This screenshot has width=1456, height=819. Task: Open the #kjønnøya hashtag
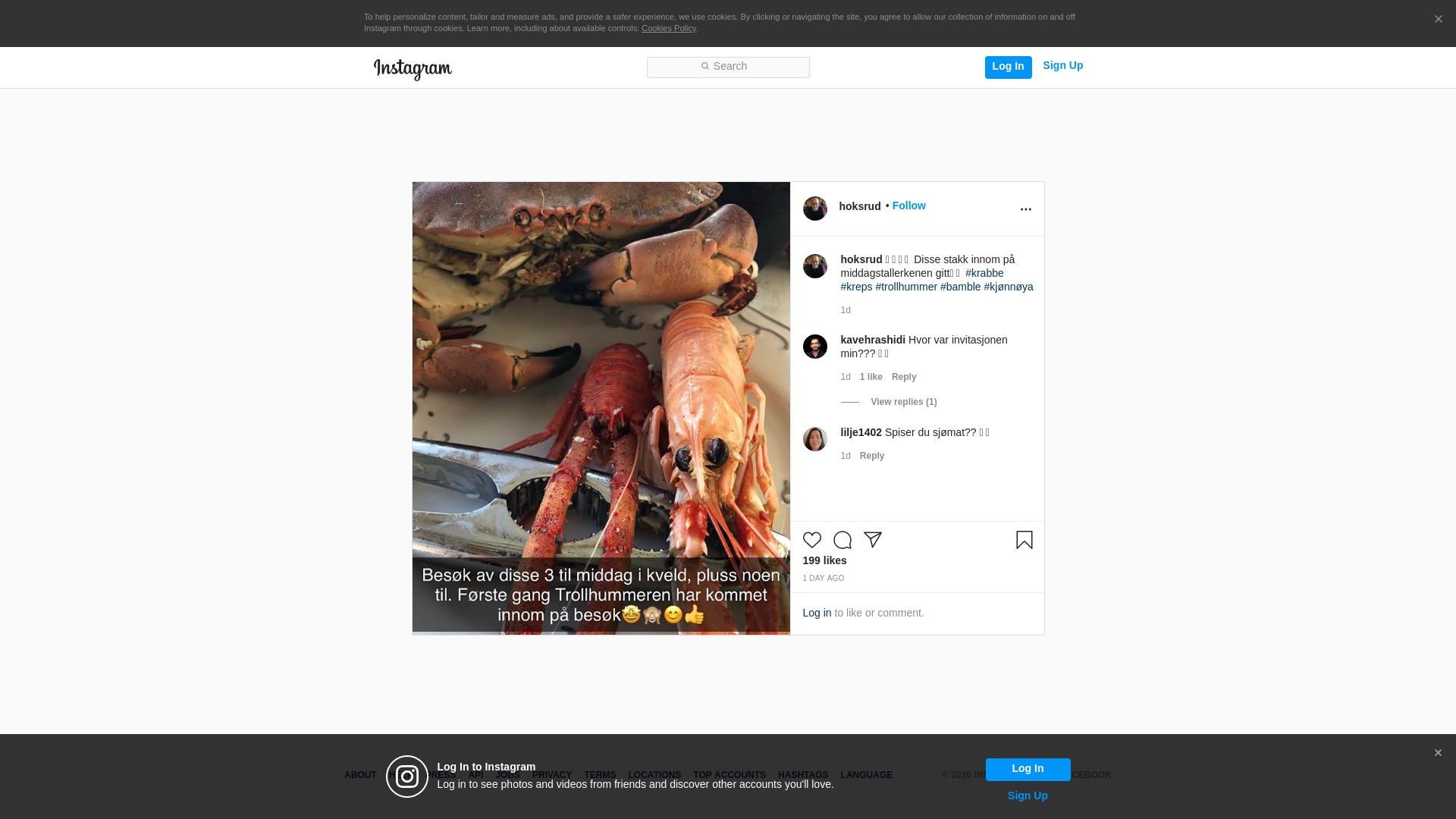click(1009, 287)
